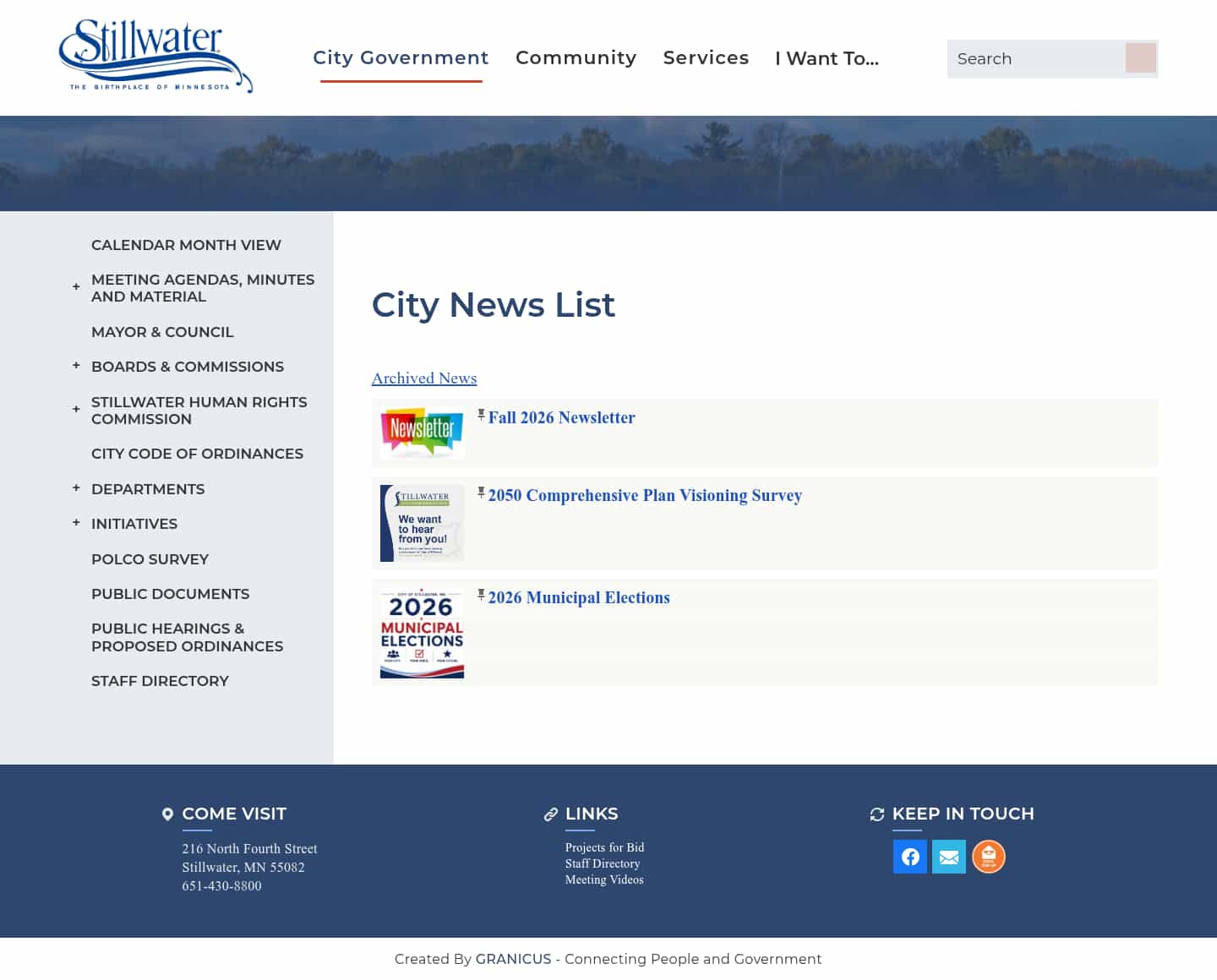Click the email envelope icon
The width and height of the screenshot is (1217, 980).
point(949,857)
